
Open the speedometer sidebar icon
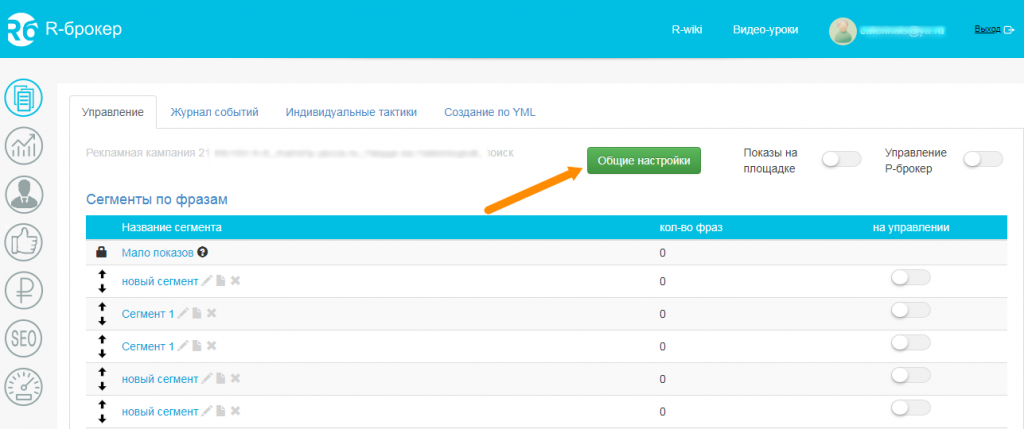tap(24, 387)
